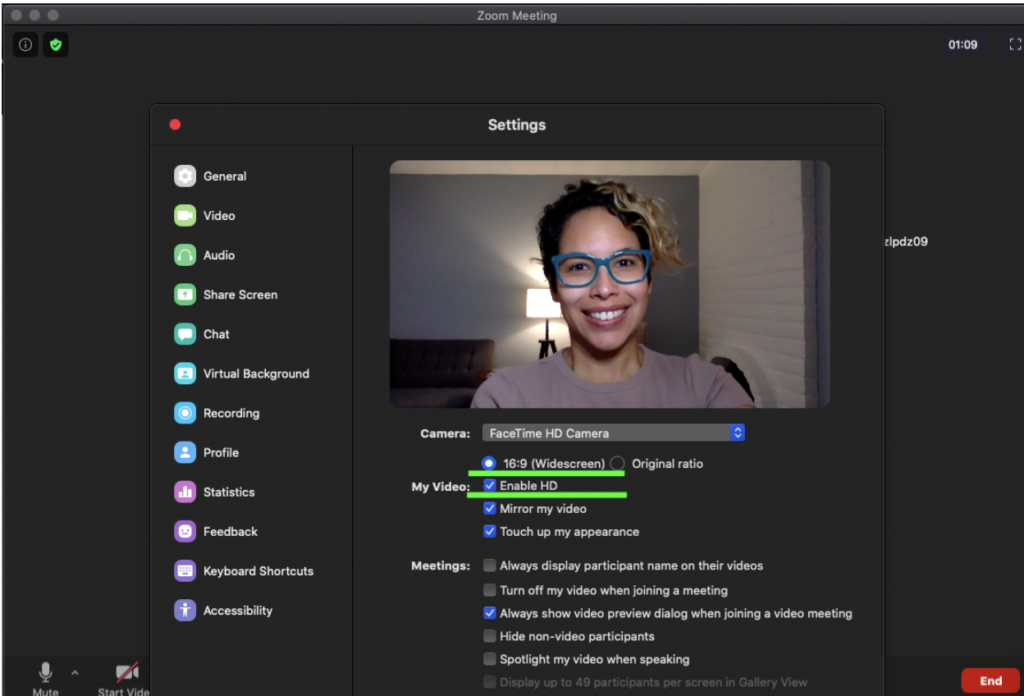
Task: Click the Video camera sidebar icon
Action: point(185,215)
